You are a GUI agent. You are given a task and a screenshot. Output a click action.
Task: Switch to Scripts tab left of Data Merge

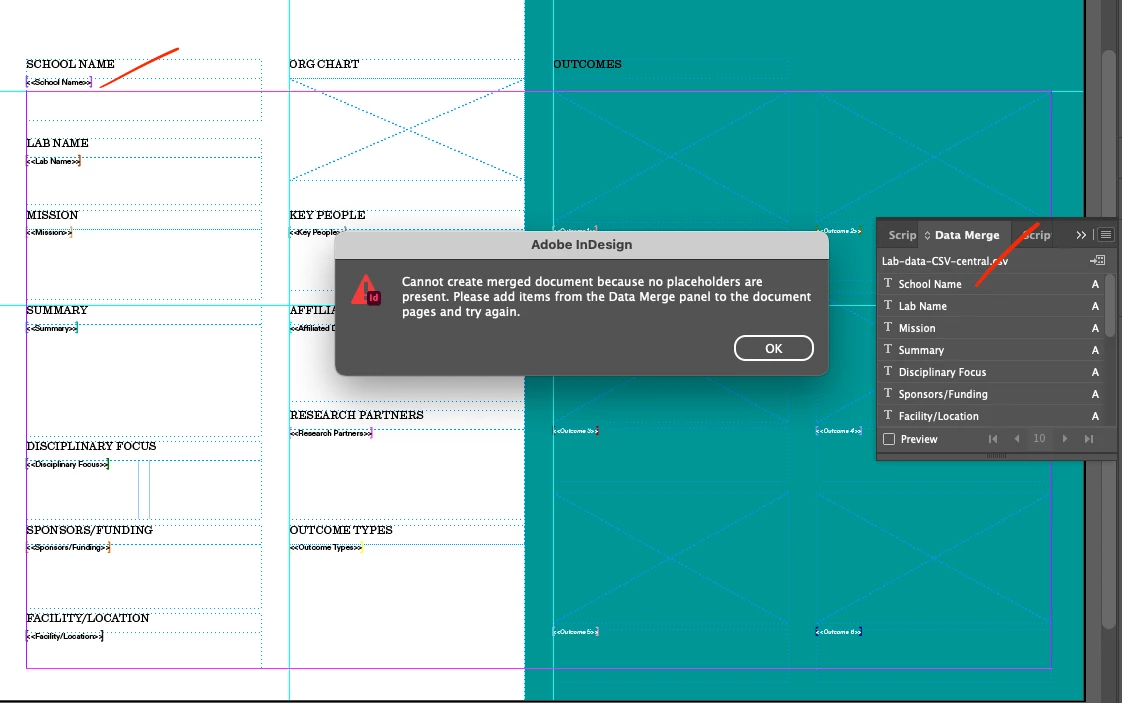pos(902,235)
